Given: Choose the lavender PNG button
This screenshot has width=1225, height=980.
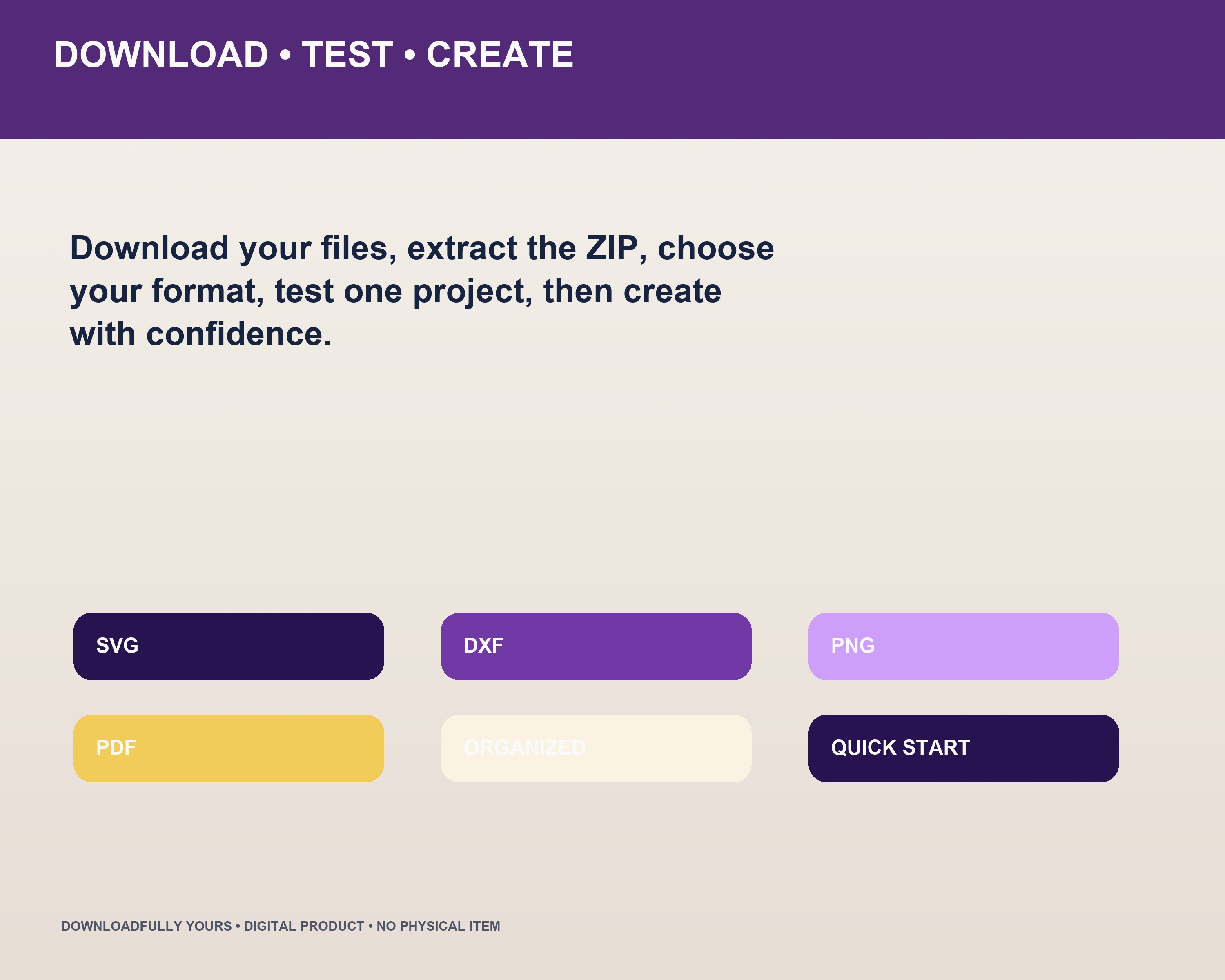Looking at the screenshot, I should coord(964,646).
